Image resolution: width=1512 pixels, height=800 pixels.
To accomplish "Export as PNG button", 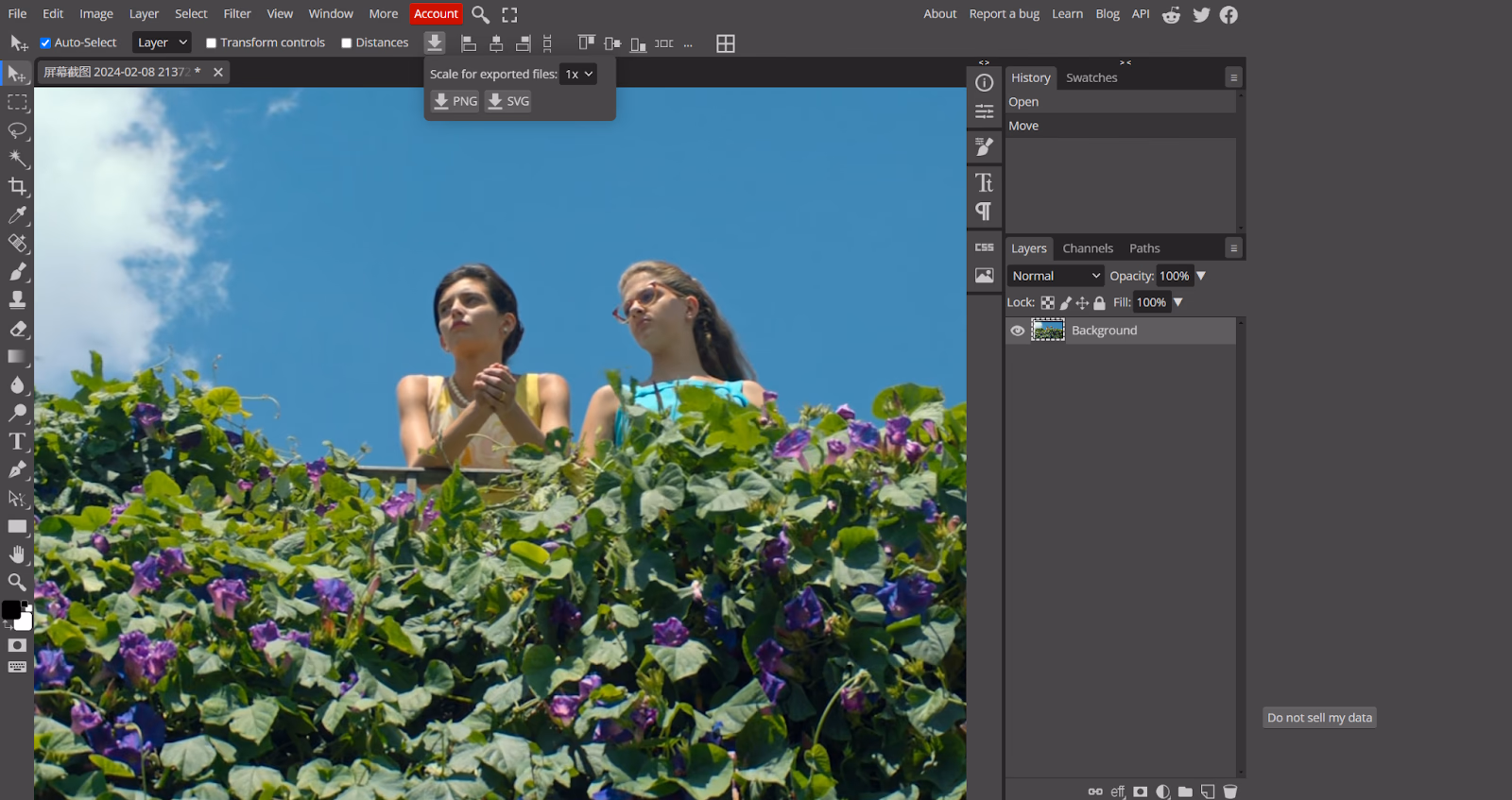I will tap(455, 101).
